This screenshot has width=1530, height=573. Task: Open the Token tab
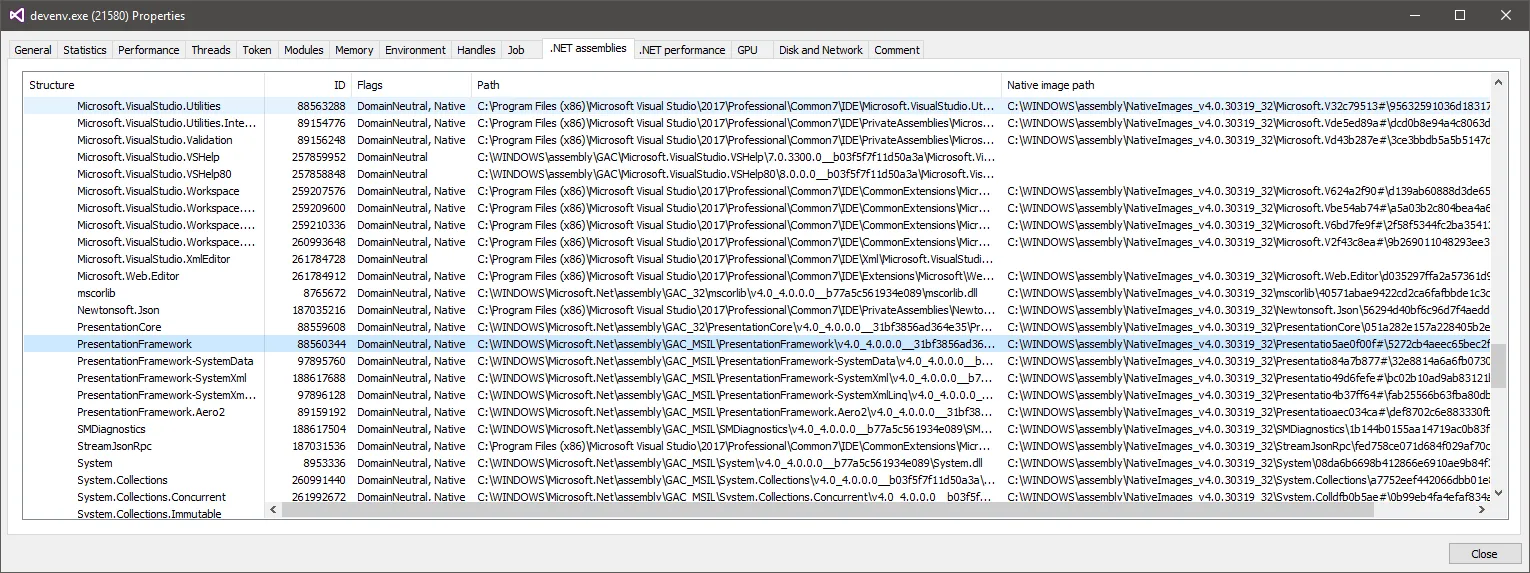coord(257,50)
